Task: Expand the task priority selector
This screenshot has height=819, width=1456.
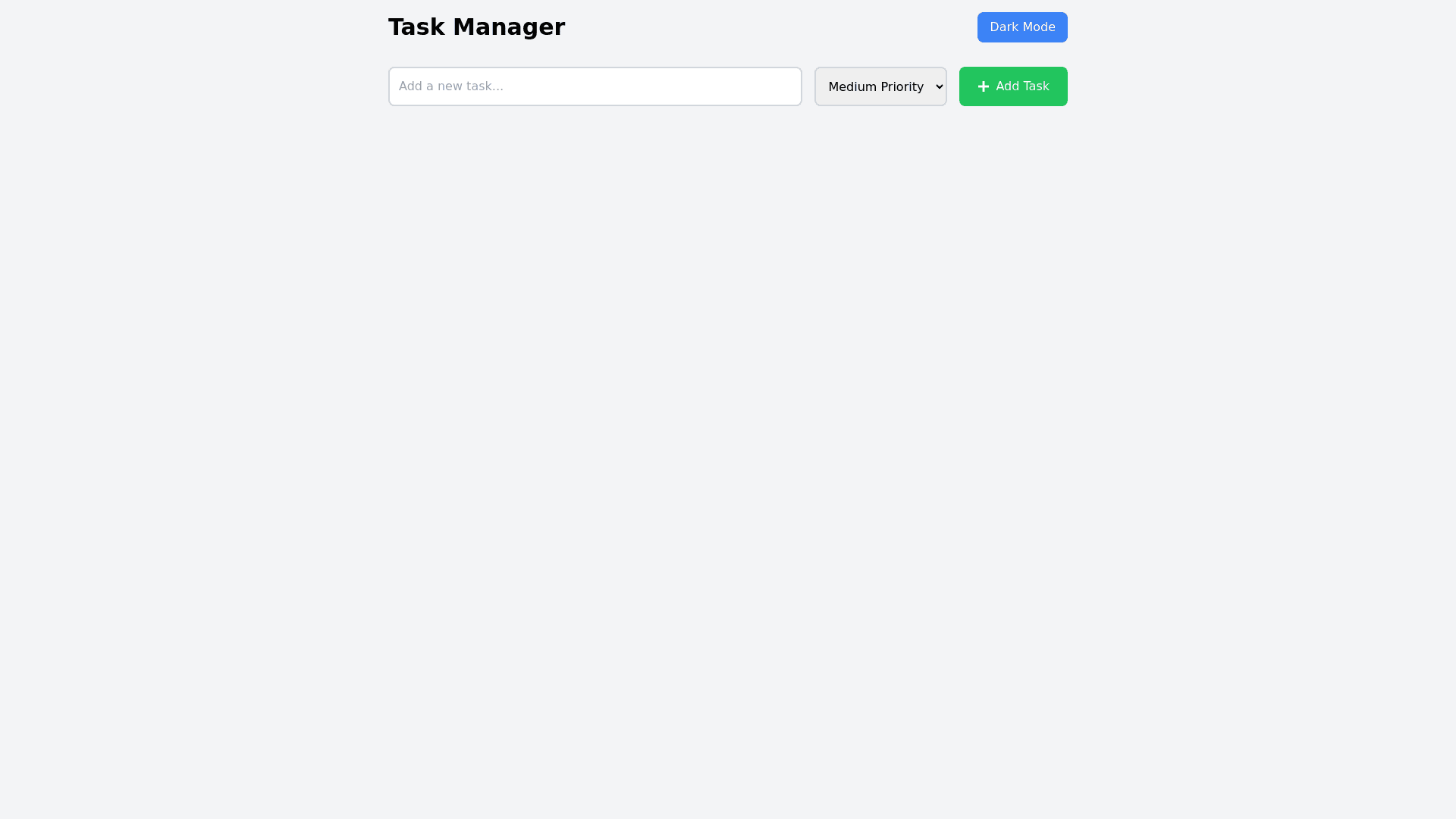Action: point(880,86)
